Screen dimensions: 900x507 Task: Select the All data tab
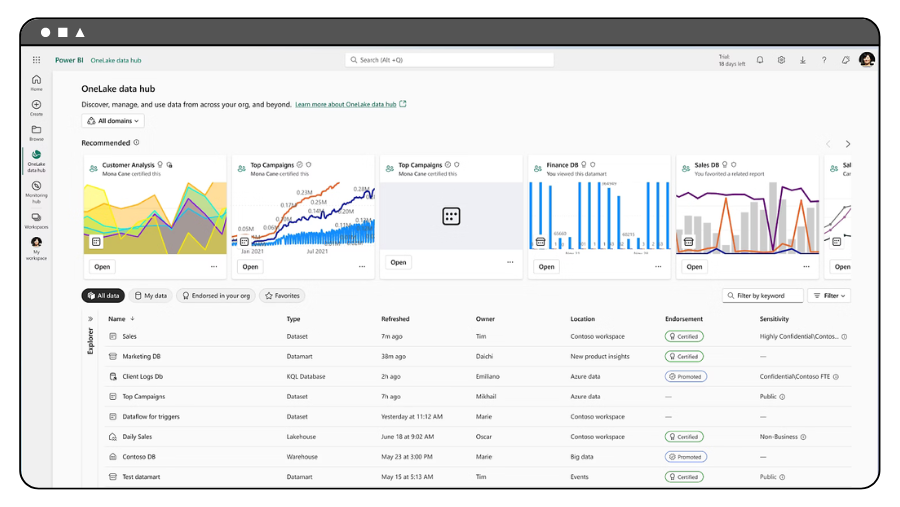click(103, 296)
